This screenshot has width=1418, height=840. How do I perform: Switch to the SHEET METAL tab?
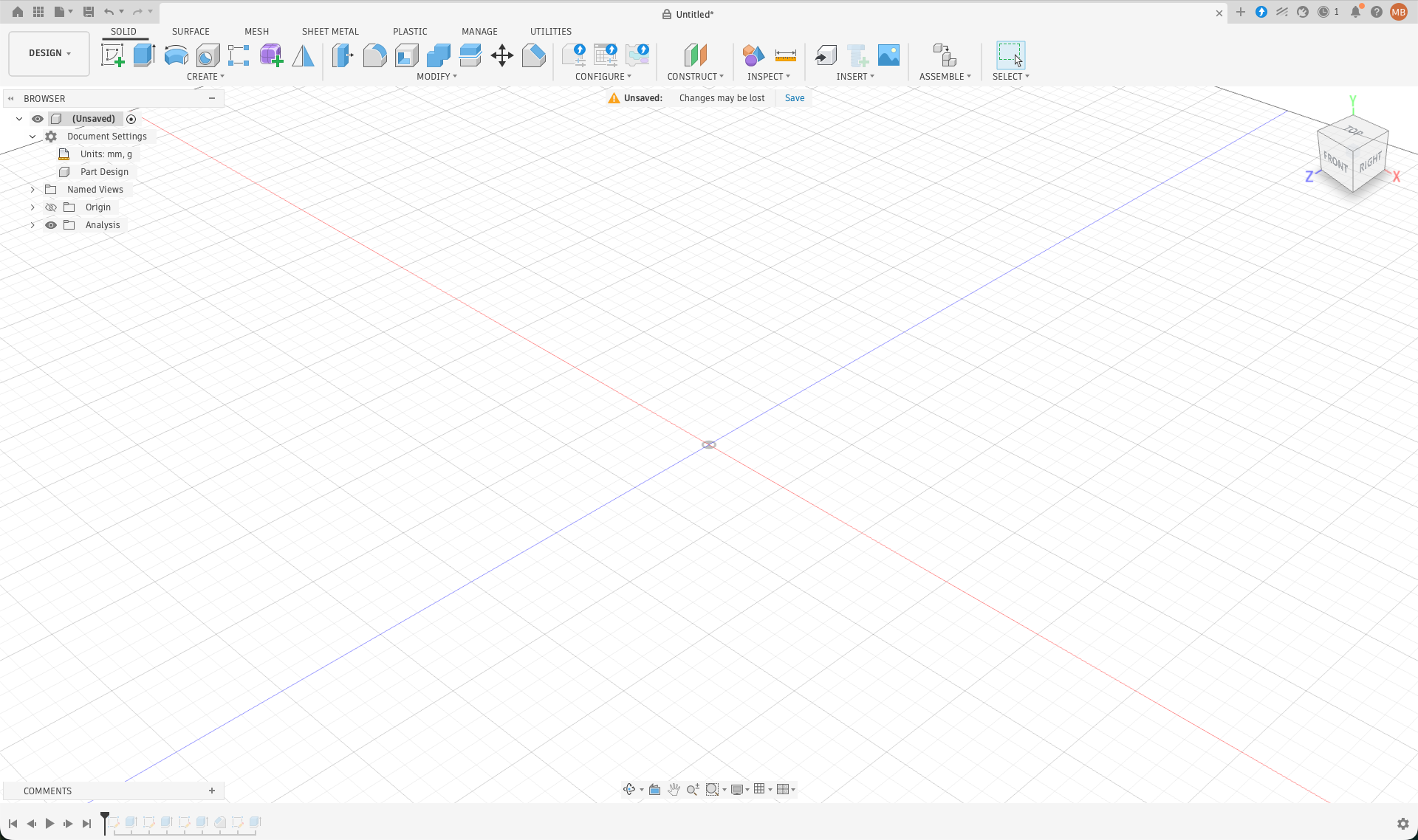coord(330,32)
